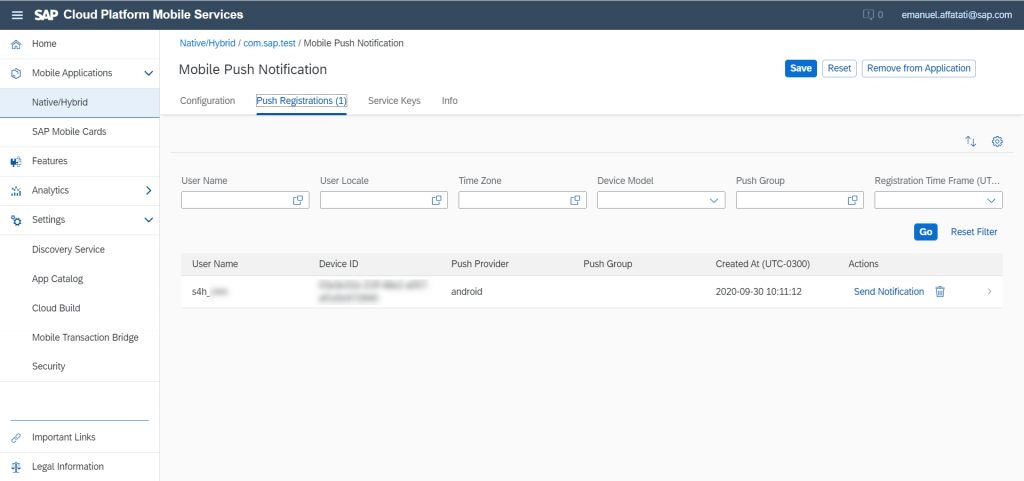Viewport: 1024px width, 481px height.
Task: Open the Info tab
Action: pos(449,101)
